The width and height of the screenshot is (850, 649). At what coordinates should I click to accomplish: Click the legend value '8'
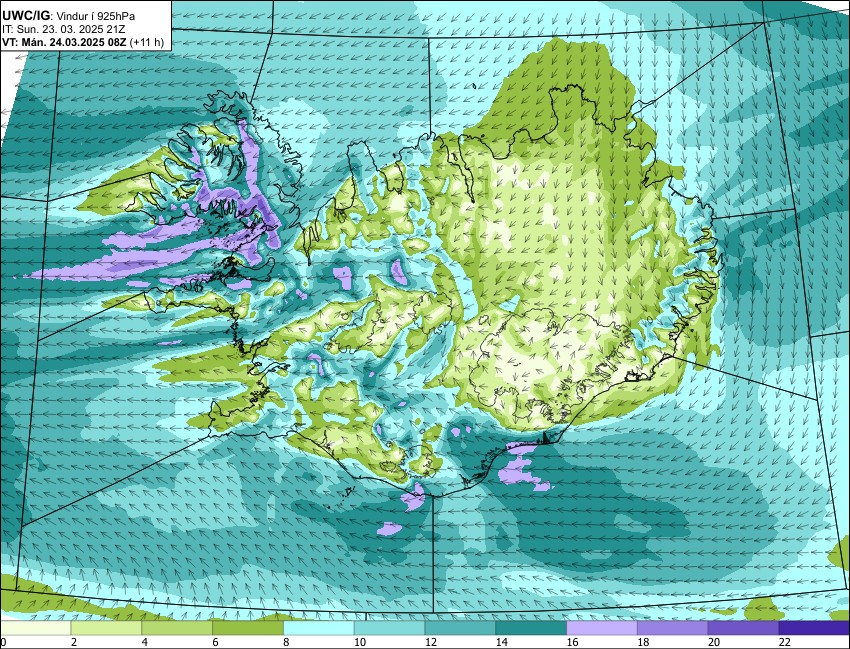click(286, 642)
